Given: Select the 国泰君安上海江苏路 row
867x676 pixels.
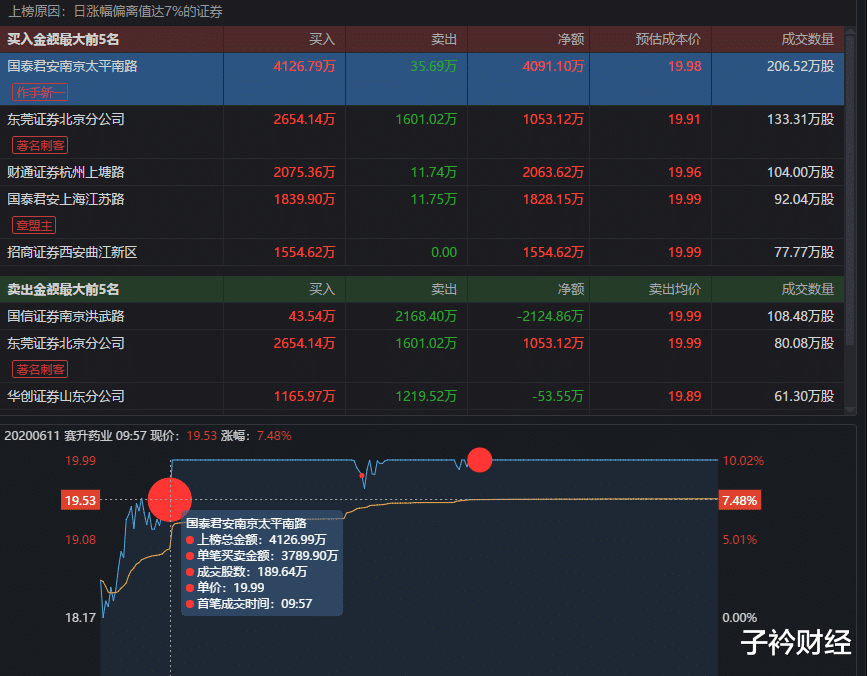Looking at the screenshot, I should [x=422, y=212].
